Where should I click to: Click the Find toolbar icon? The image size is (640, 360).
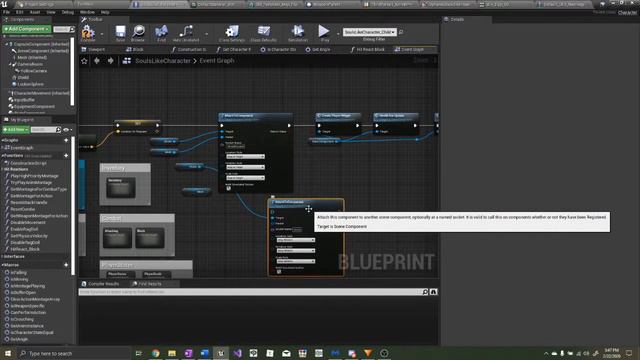tap(162, 33)
